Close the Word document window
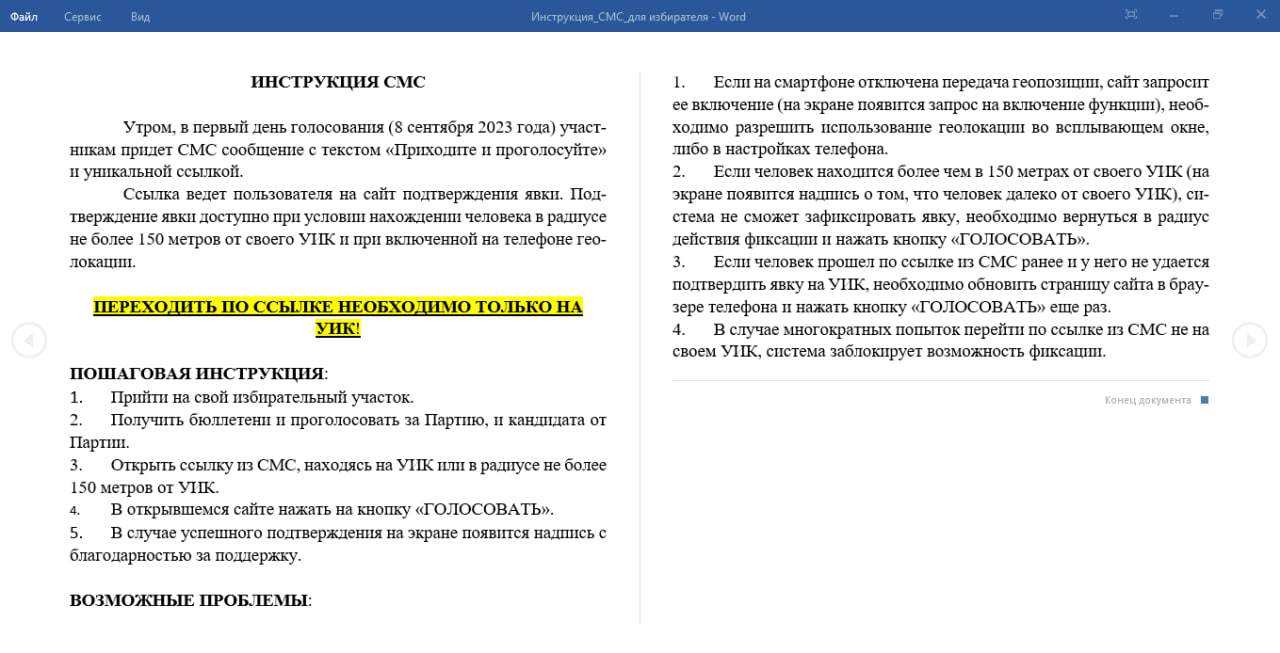The width and height of the screenshot is (1280, 653). click(x=1259, y=15)
